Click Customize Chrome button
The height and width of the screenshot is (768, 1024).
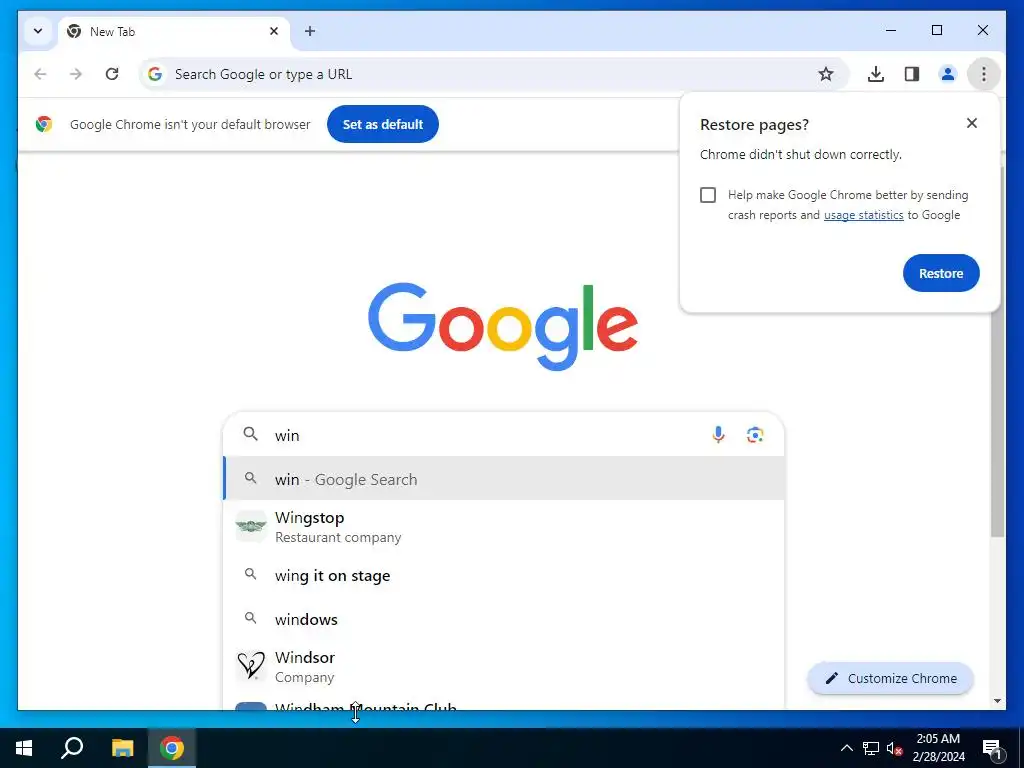click(891, 678)
